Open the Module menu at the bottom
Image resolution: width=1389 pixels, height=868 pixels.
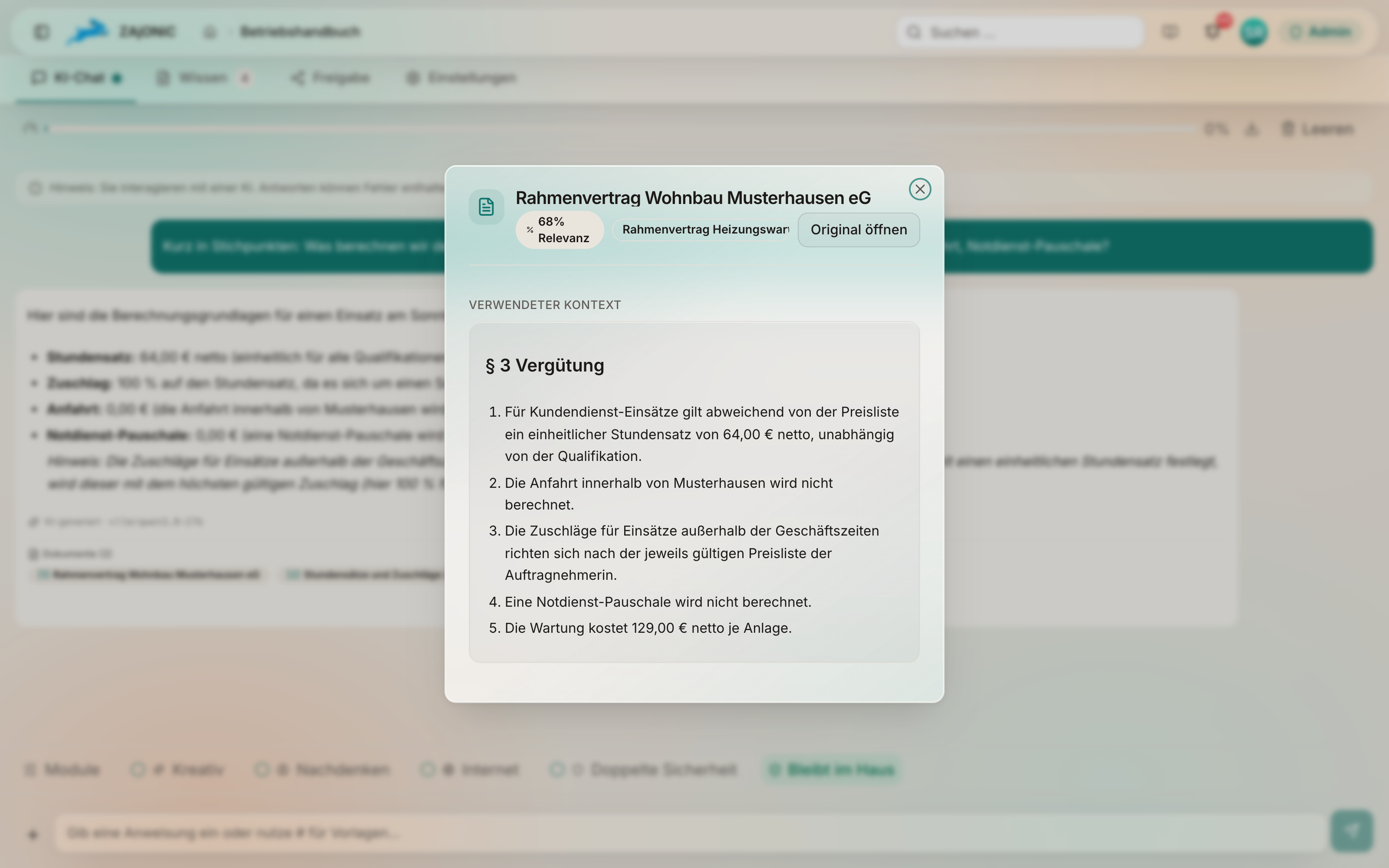click(62, 769)
